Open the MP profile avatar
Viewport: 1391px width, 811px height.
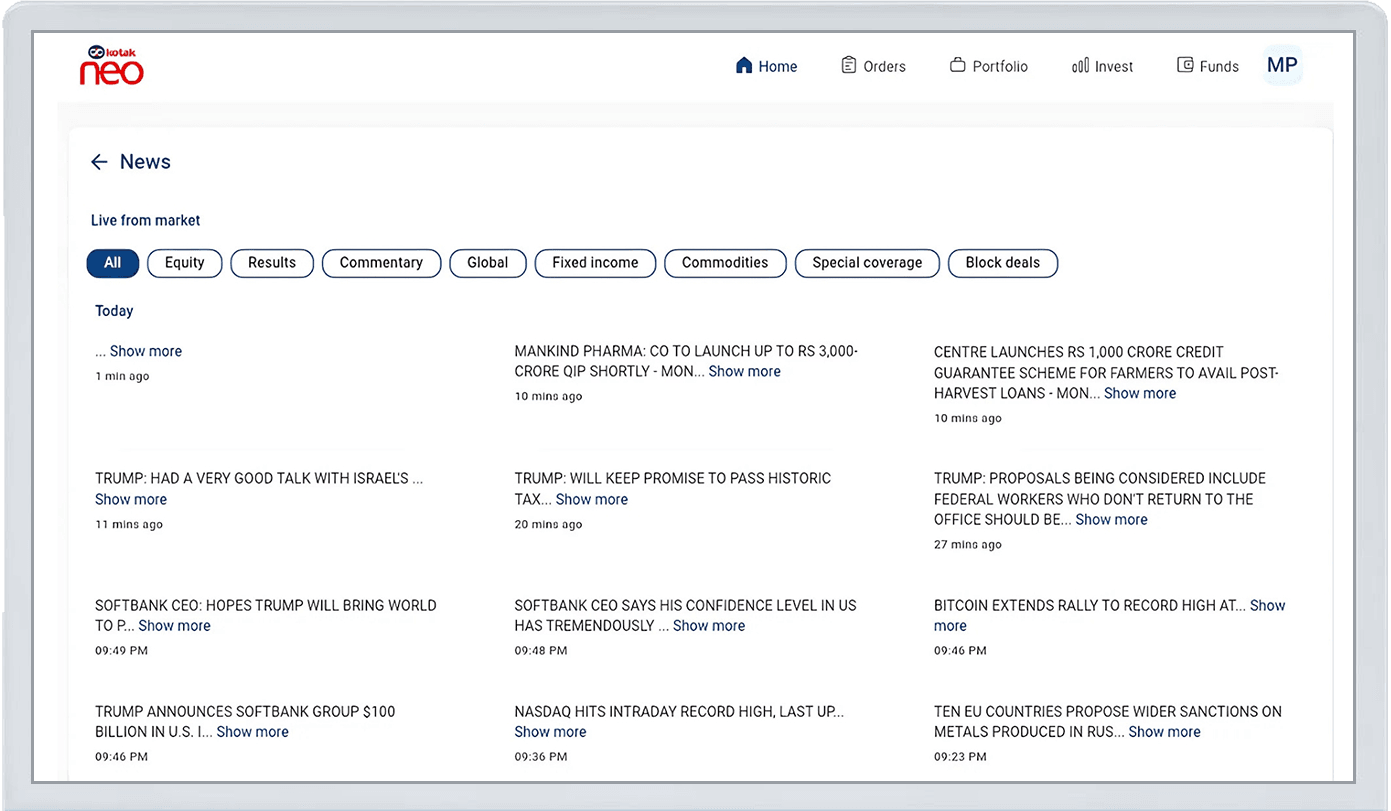click(x=1281, y=66)
